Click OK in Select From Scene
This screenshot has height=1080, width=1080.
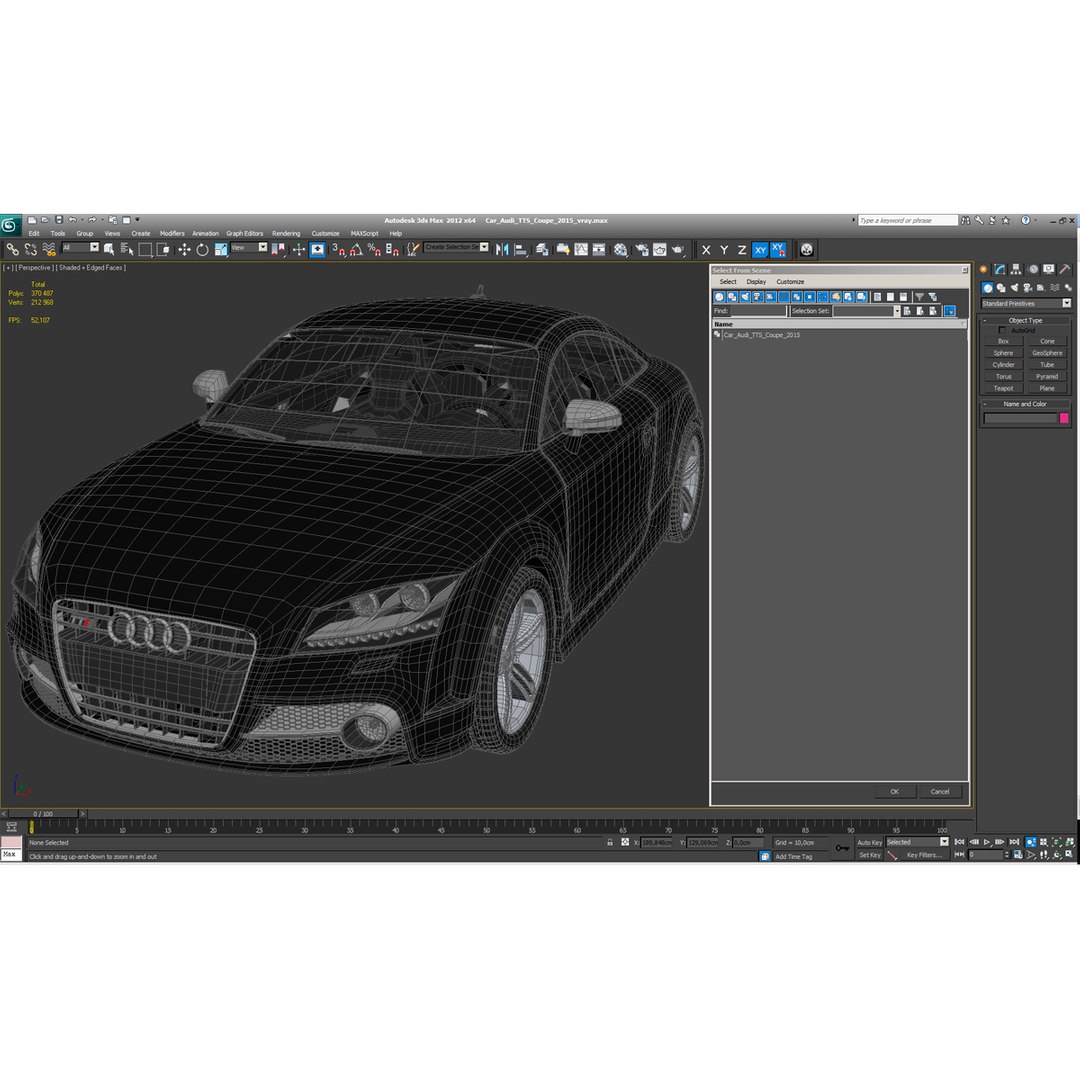pyautogui.click(x=894, y=791)
